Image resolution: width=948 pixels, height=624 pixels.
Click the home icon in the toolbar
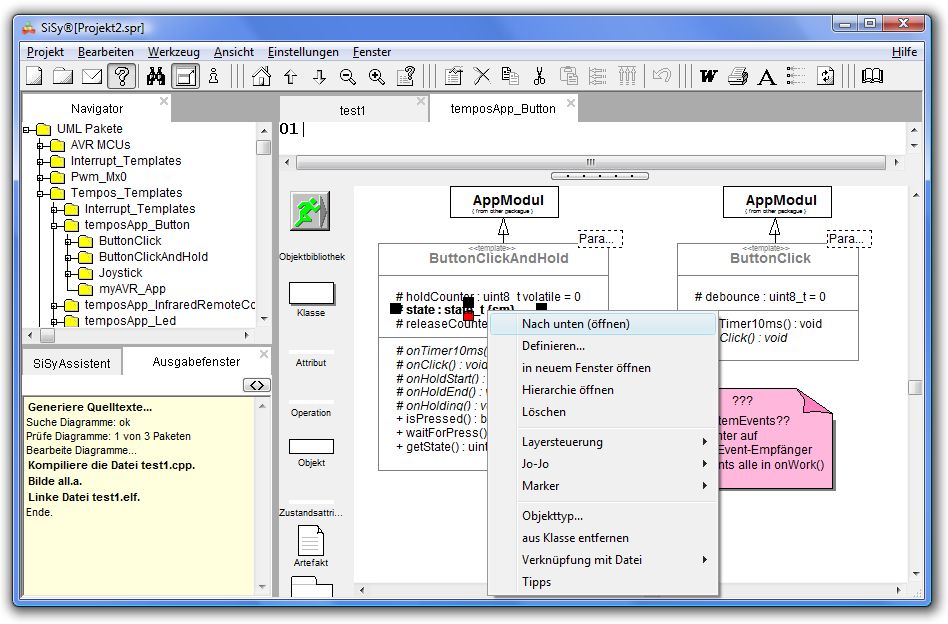[x=261, y=76]
